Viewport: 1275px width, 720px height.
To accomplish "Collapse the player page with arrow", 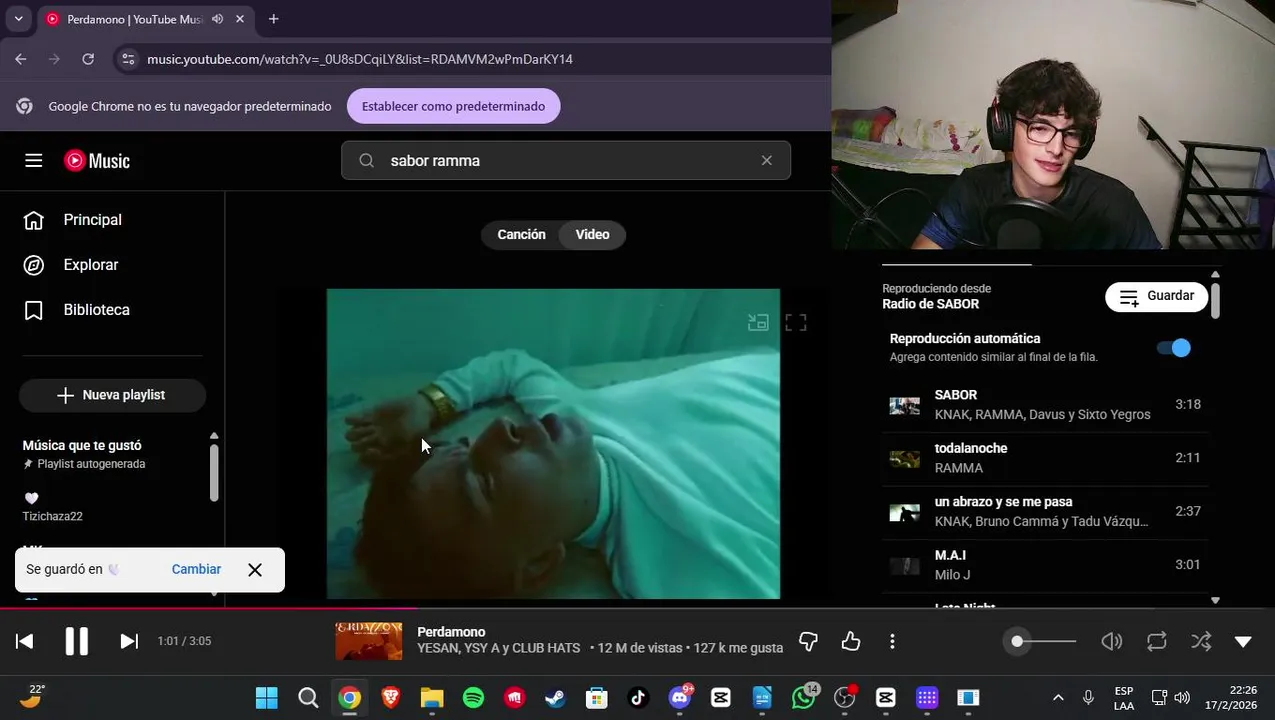I will [x=1243, y=641].
